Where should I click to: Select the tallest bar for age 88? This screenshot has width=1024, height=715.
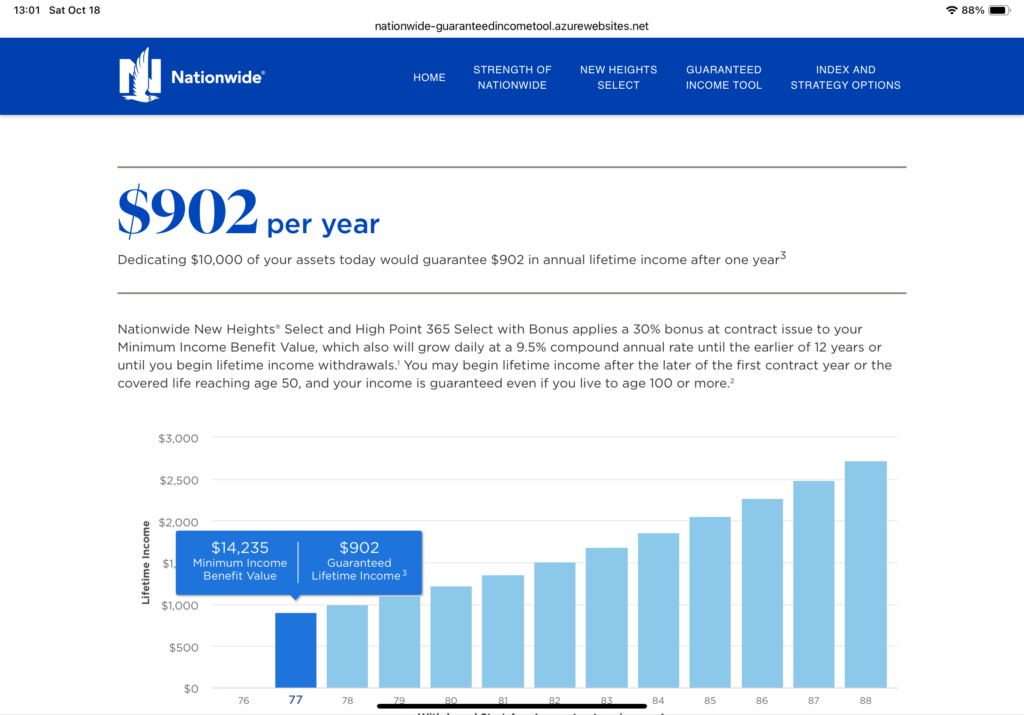(x=865, y=574)
